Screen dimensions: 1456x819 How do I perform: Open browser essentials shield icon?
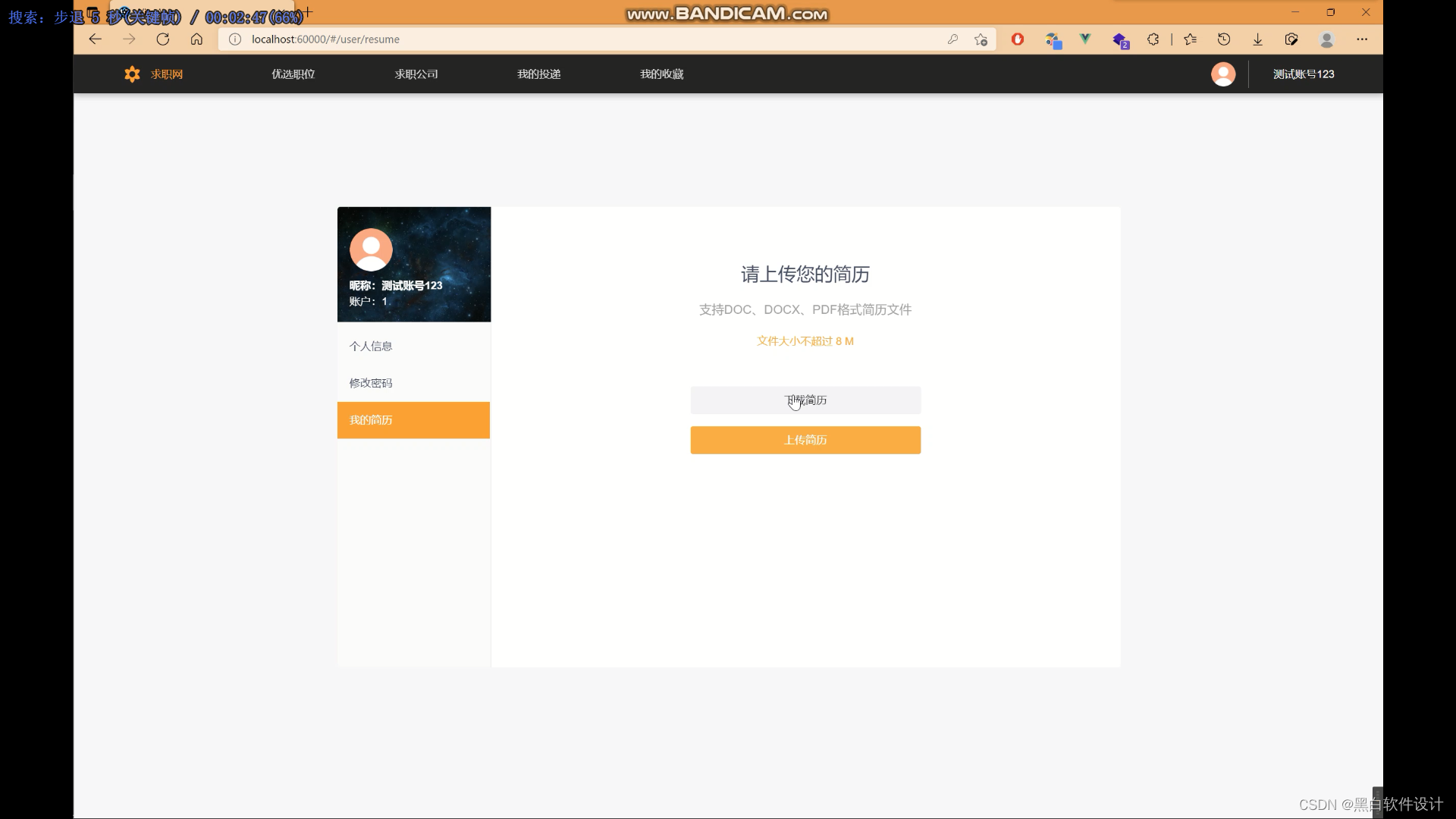pos(1291,39)
